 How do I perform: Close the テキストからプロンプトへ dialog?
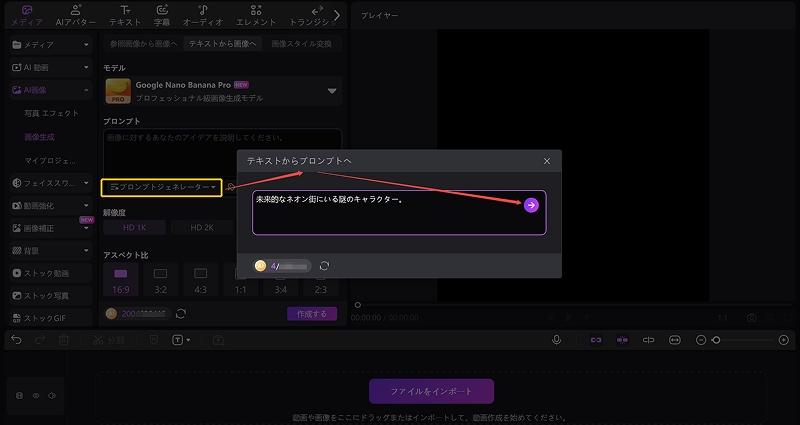click(547, 161)
